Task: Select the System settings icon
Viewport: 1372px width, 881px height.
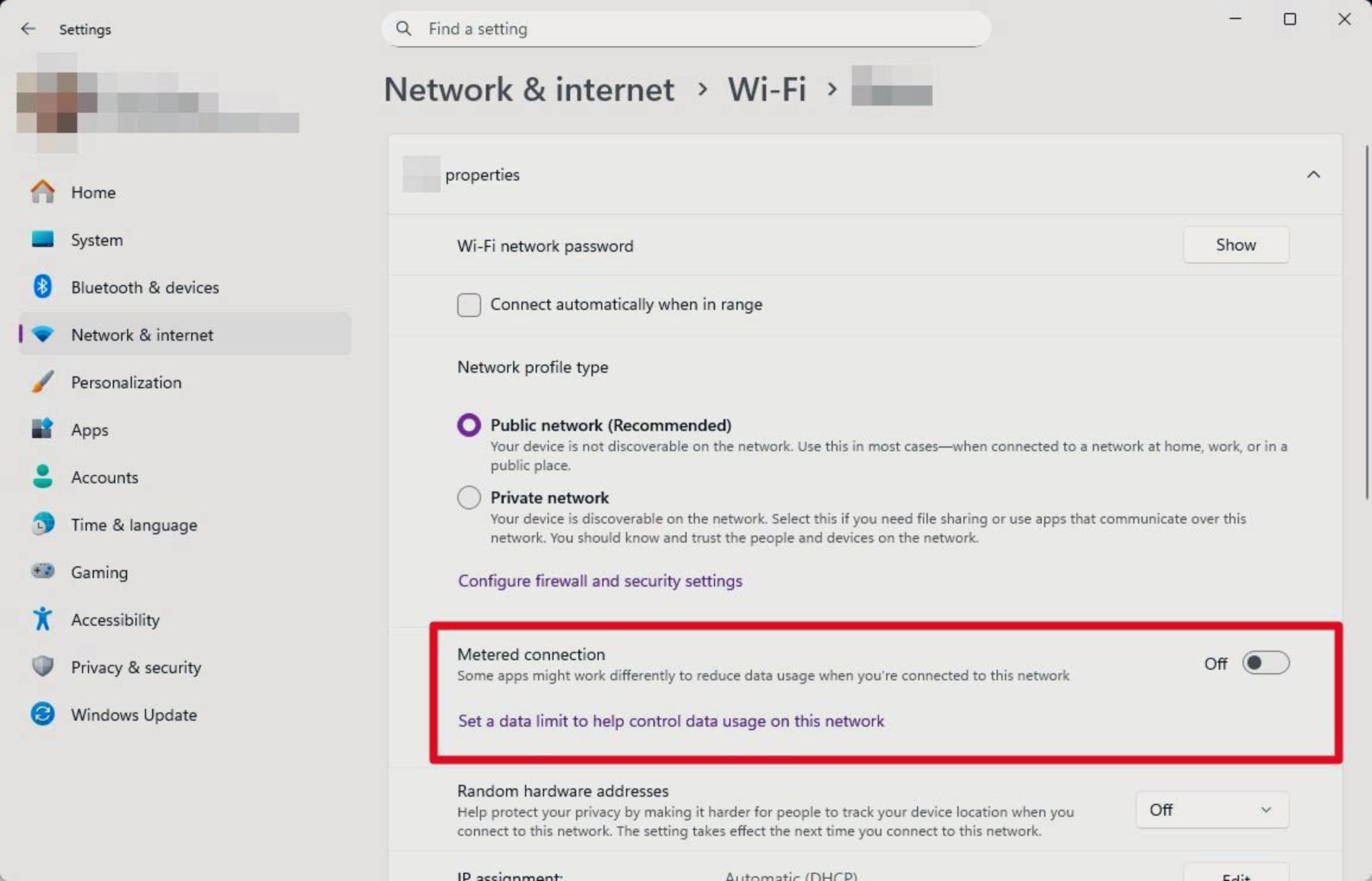Action: (x=42, y=239)
